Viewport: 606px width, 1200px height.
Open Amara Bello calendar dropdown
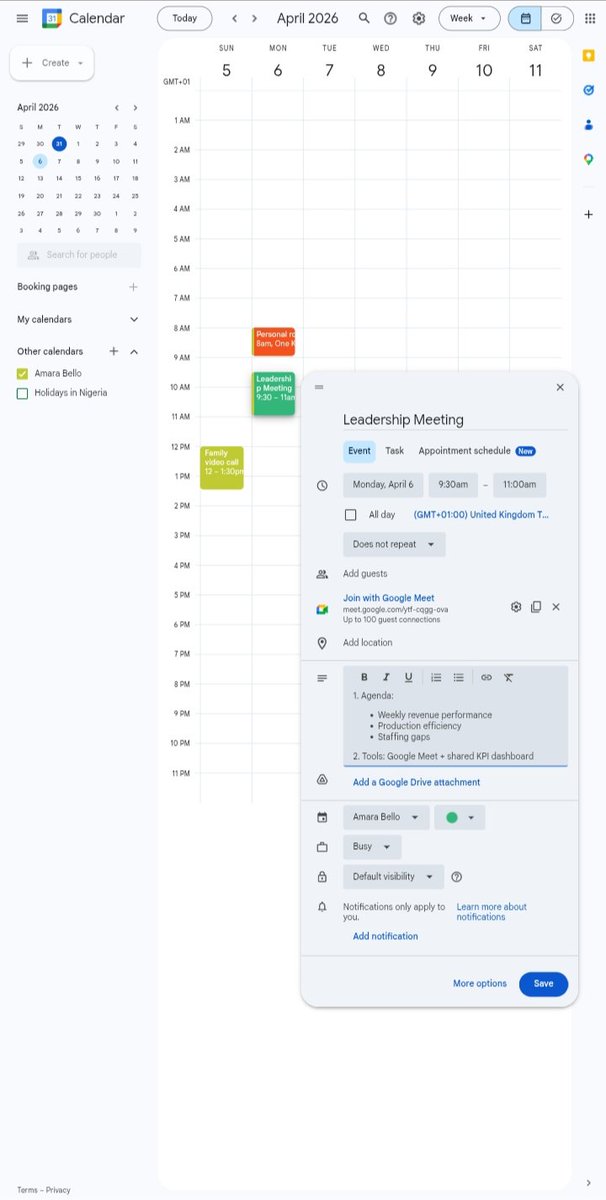point(386,817)
